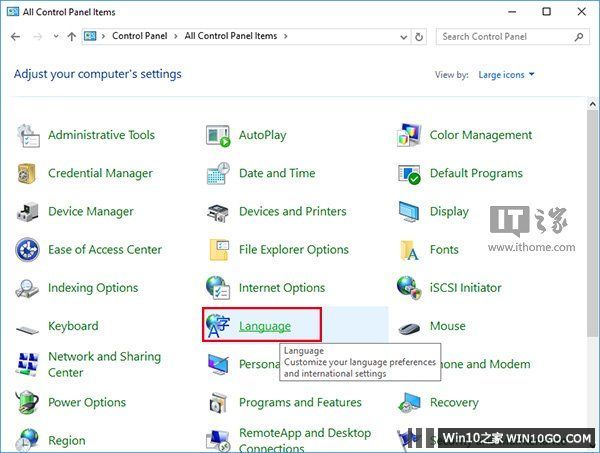
Task: Open the Devices and Printers link text
Action: [292, 212]
